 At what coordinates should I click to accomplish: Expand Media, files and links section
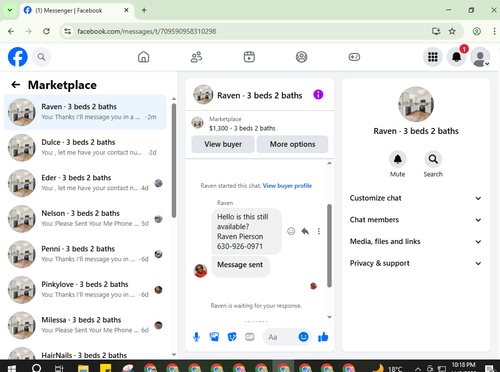point(416,241)
